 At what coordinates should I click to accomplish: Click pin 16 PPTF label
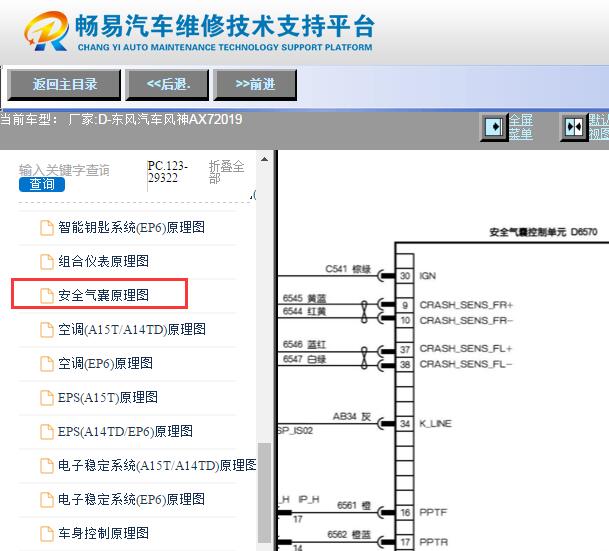pos(433,513)
